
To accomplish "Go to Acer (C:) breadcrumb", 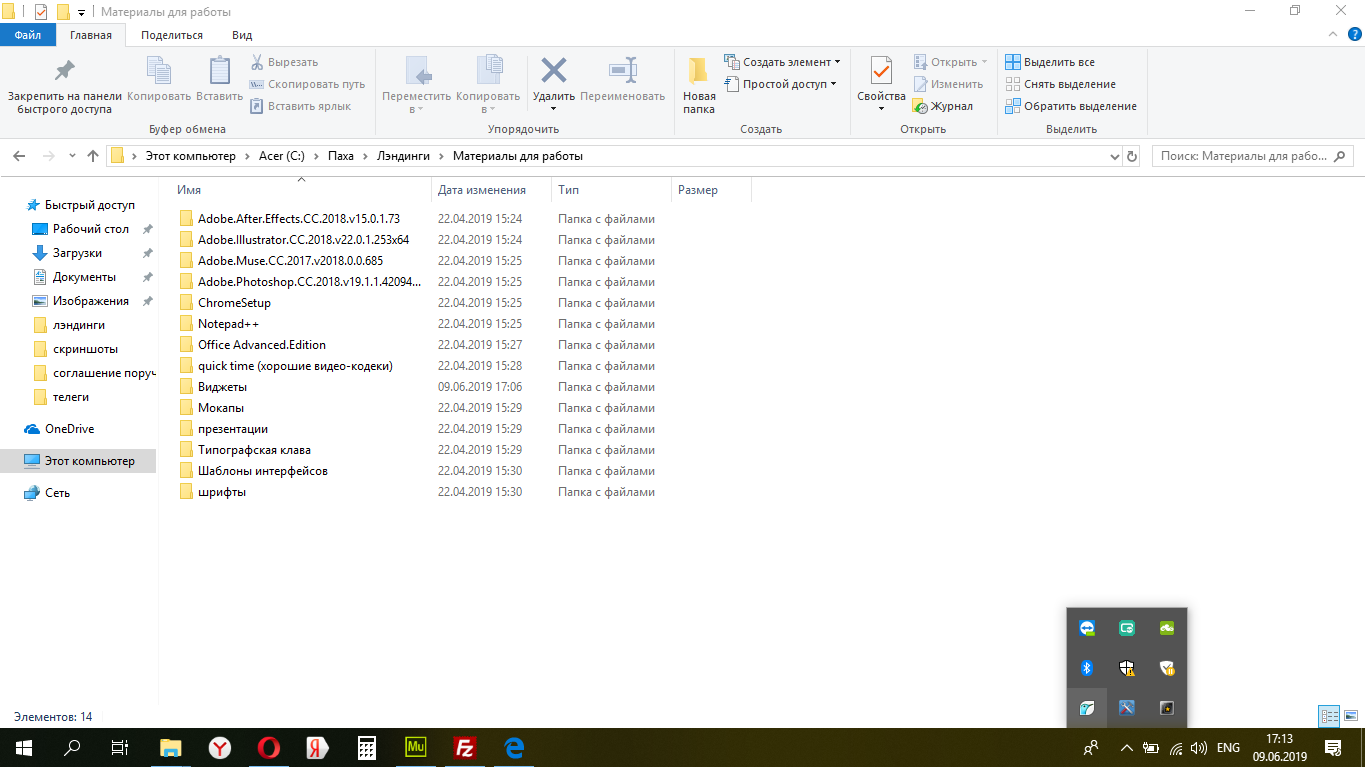I will point(281,156).
